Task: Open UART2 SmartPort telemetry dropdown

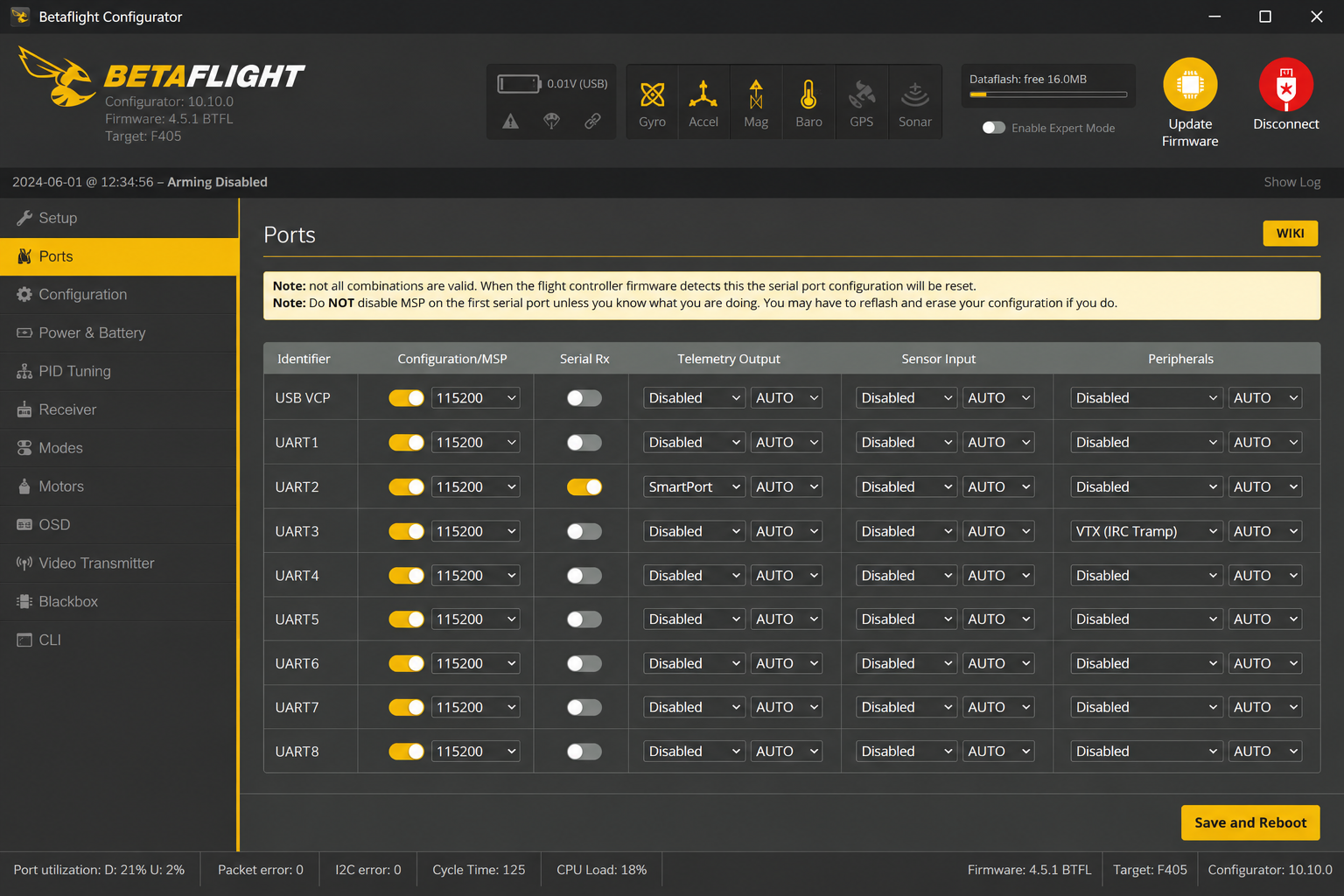Action: click(695, 487)
